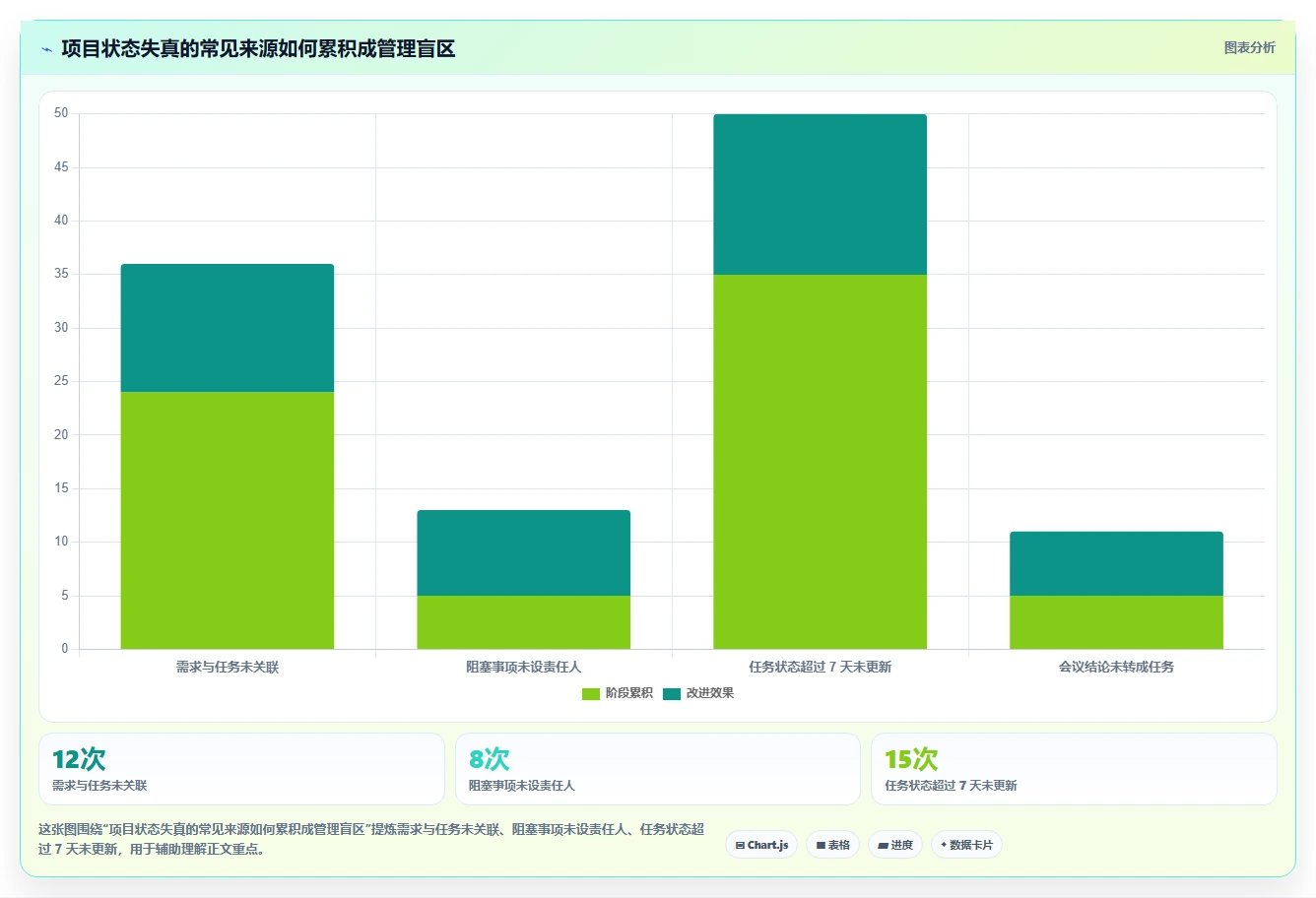
Task: Click the description paragraph starting 这张图围绕
Action: [x=372, y=839]
